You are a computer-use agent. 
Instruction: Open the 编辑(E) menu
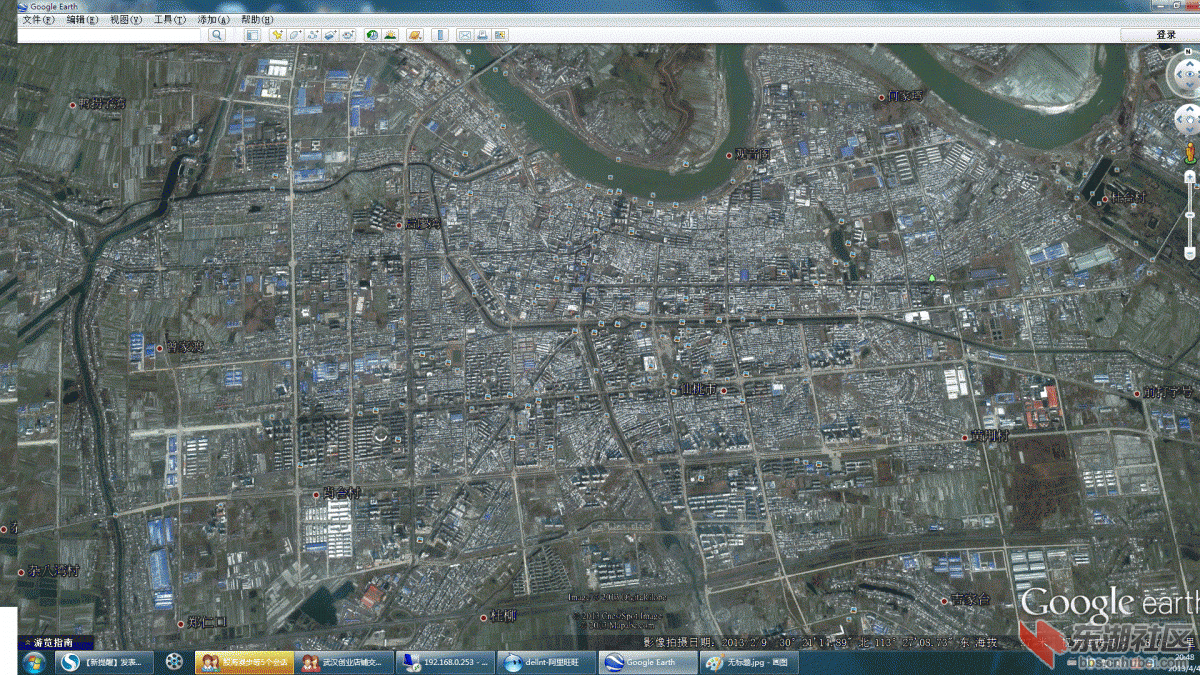pos(82,19)
